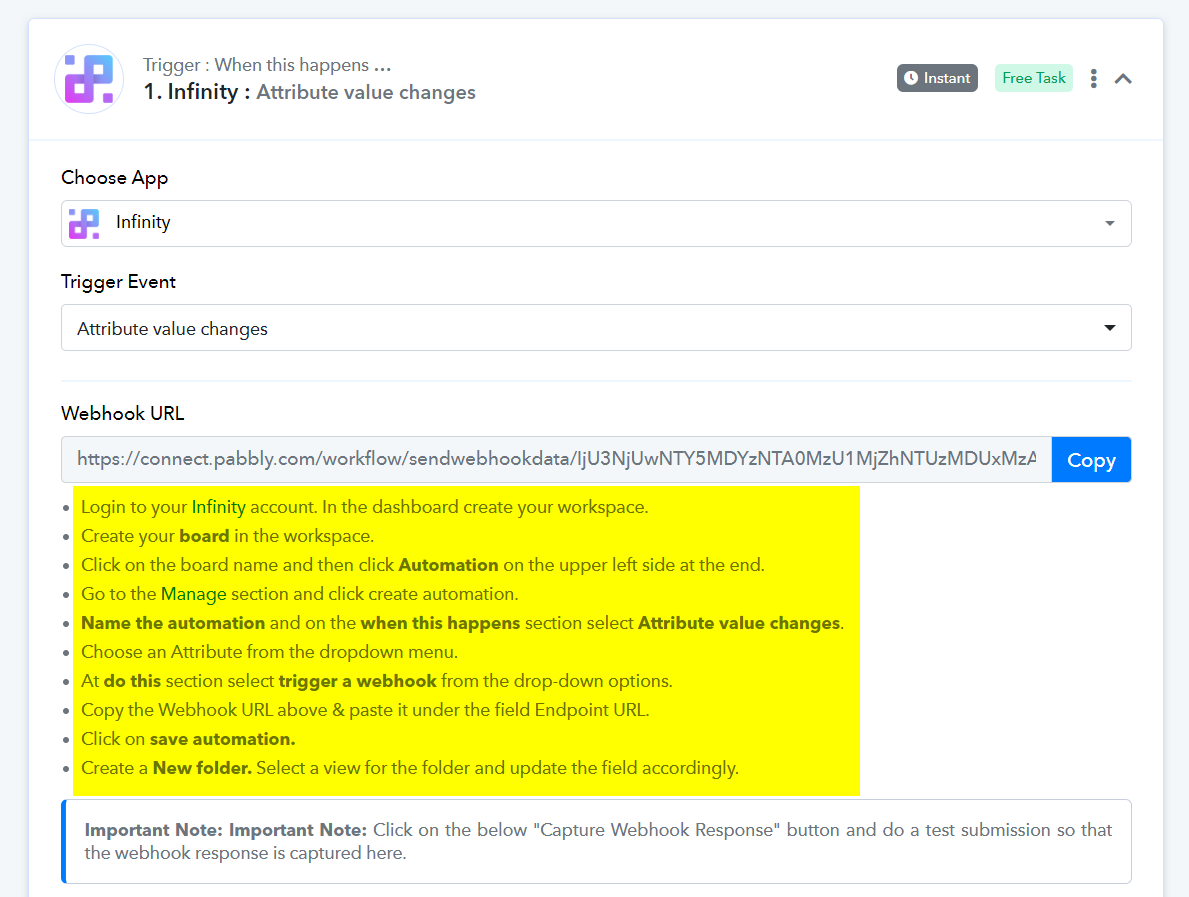Click the 'Trigger Event' label
This screenshot has width=1189, height=897.
pos(118,282)
